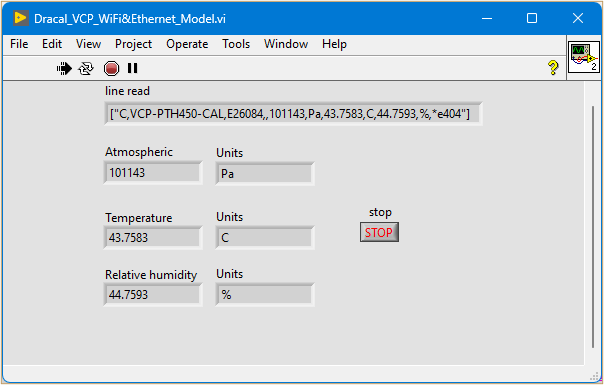Maximize the Dracal VI window

click(x=532, y=18)
